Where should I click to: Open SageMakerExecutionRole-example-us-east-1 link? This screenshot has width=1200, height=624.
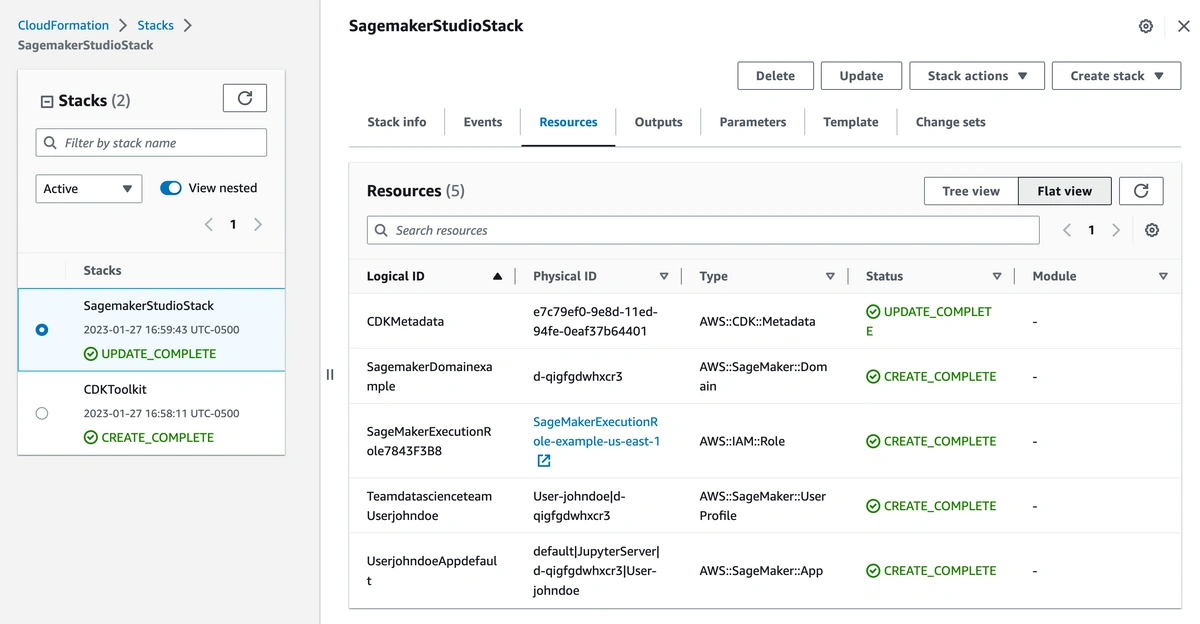tap(597, 431)
